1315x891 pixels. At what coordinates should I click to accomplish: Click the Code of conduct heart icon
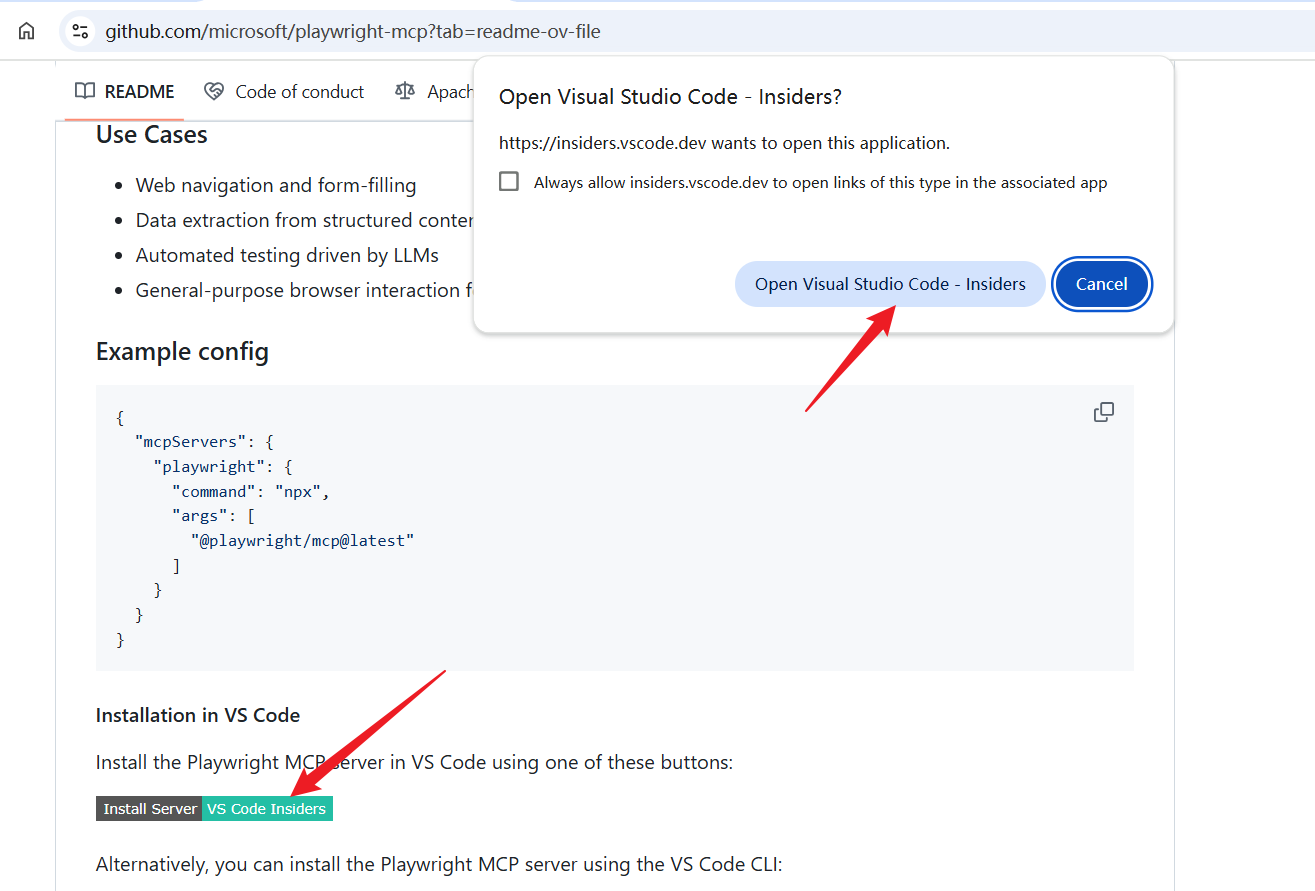(x=214, y=91)
